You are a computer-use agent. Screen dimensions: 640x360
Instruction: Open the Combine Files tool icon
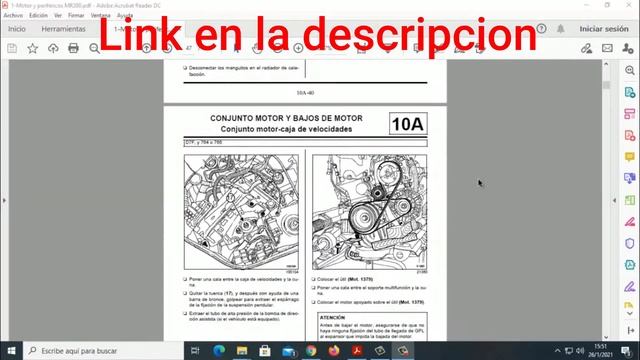tap(629, 178)
